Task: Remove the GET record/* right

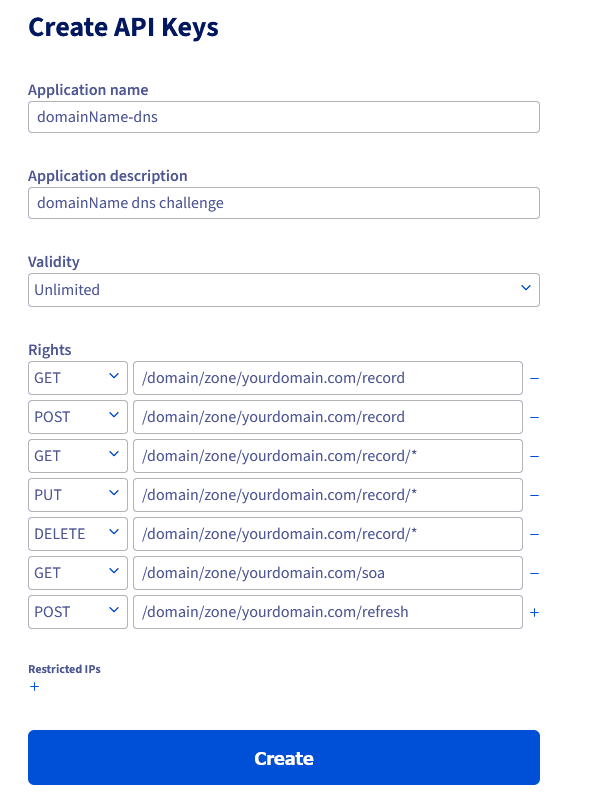Action: click(x=534, y=456)
